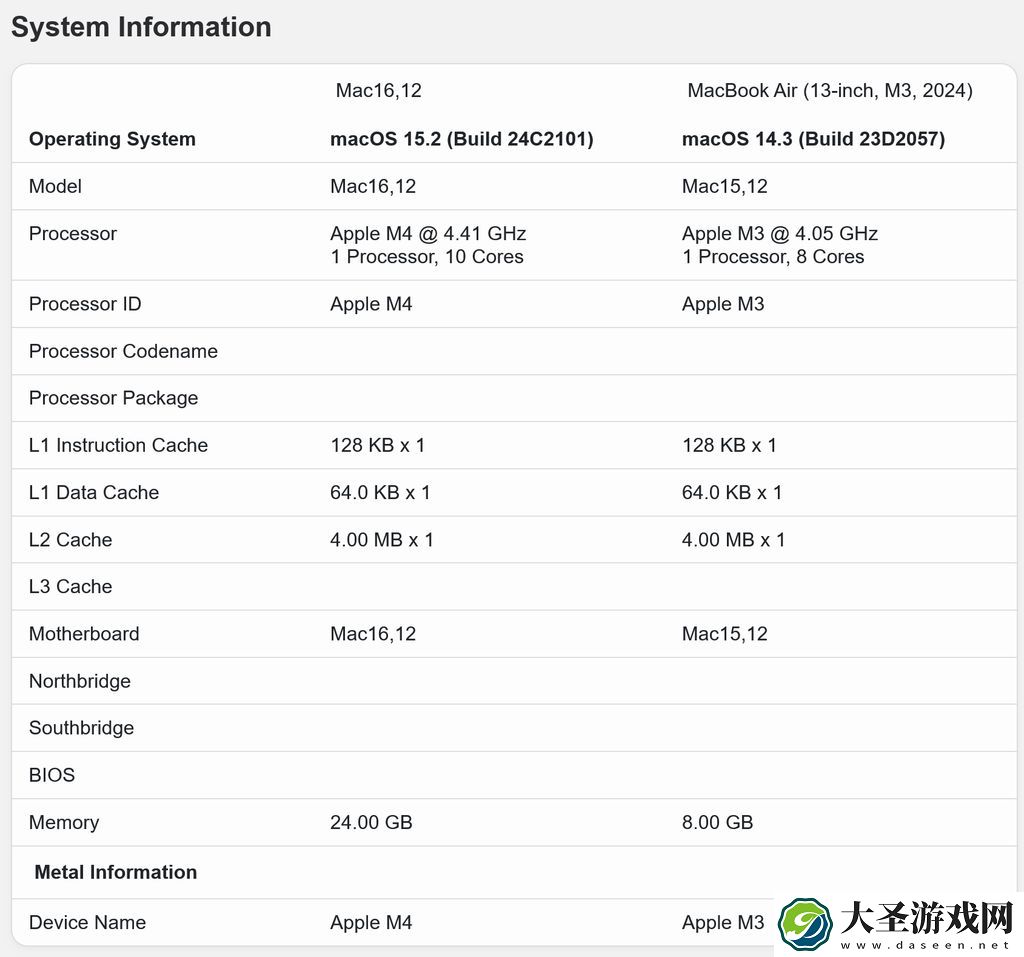Click the "Southbridge" row label
The width and height of the screenshot is (1024, 957).
(82, 728)
